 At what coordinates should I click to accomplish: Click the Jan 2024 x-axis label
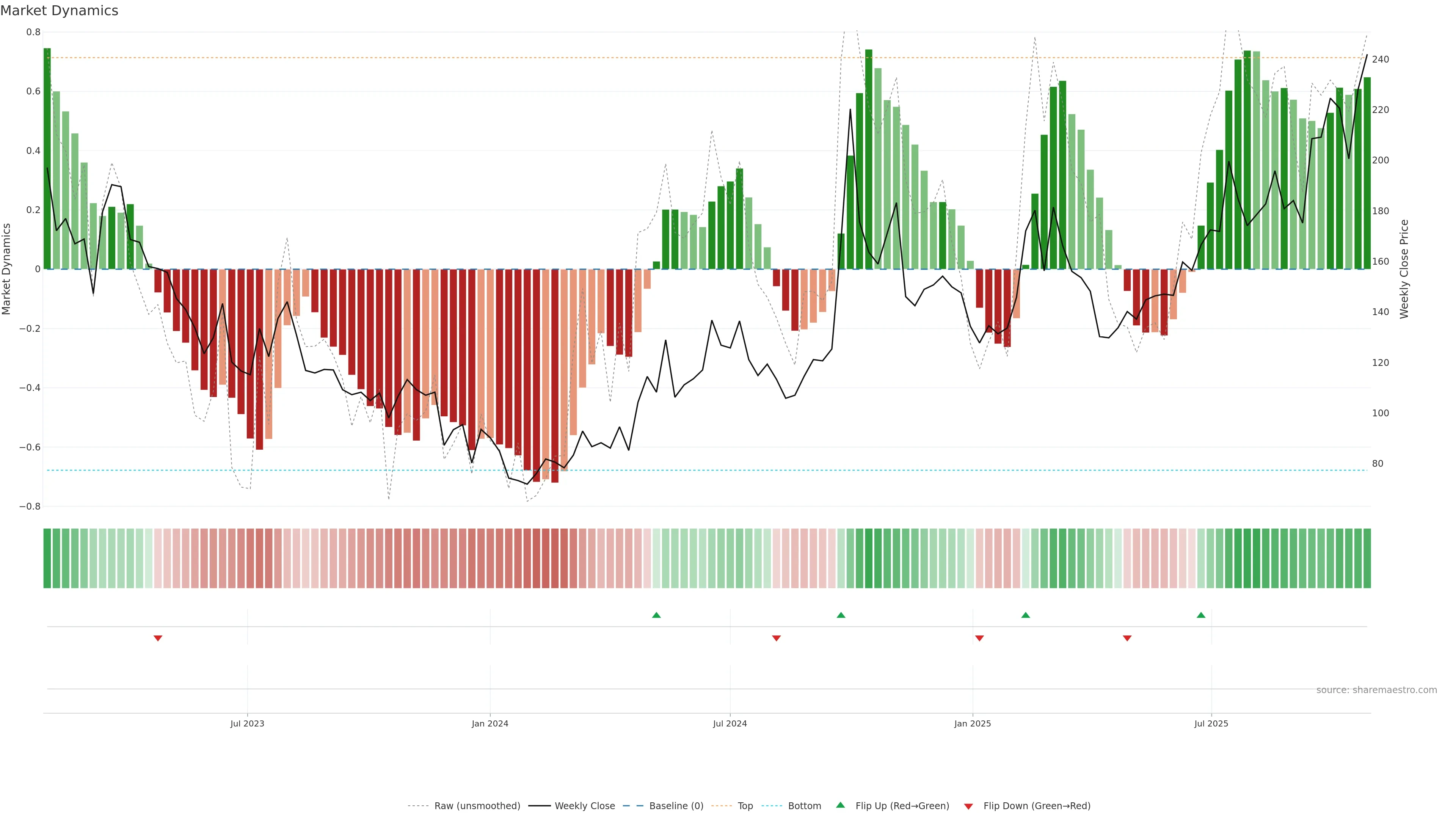point(490,723)
